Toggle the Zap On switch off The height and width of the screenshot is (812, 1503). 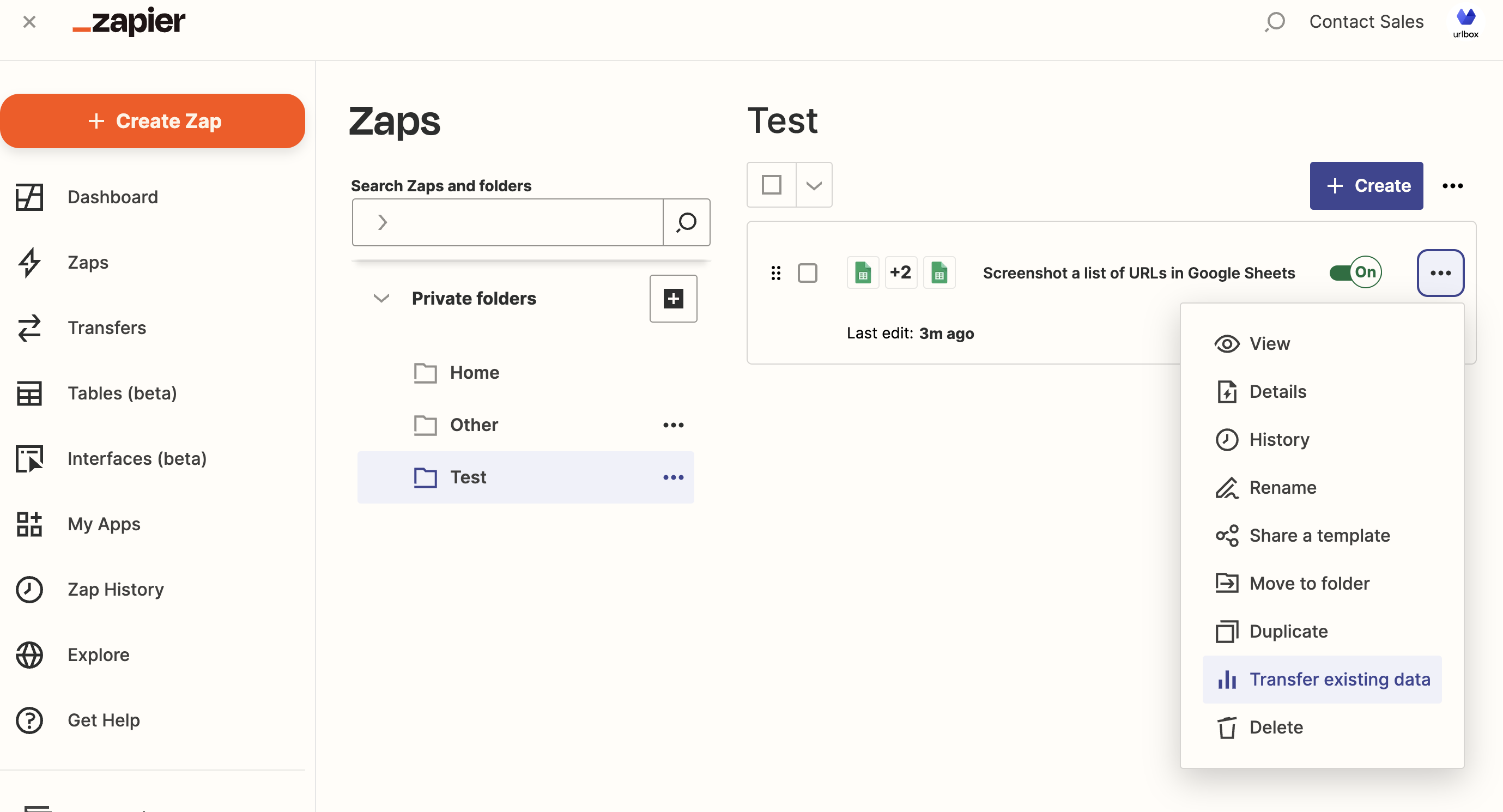pyautogui.click(x=1355, y=272)
